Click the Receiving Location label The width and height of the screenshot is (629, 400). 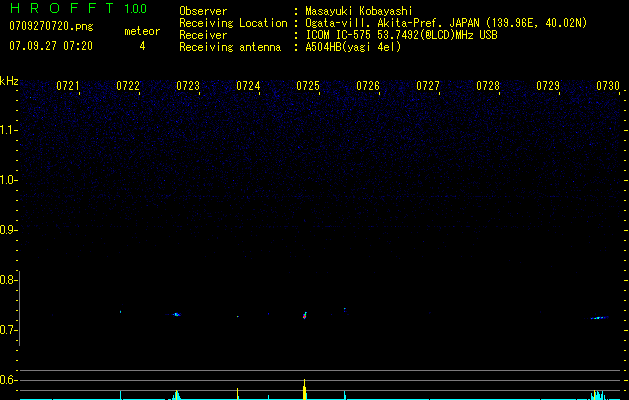233,23
